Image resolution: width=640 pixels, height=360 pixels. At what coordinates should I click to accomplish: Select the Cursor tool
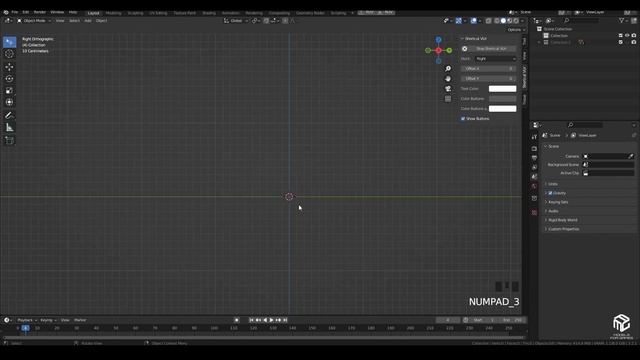tap(9, 54)
